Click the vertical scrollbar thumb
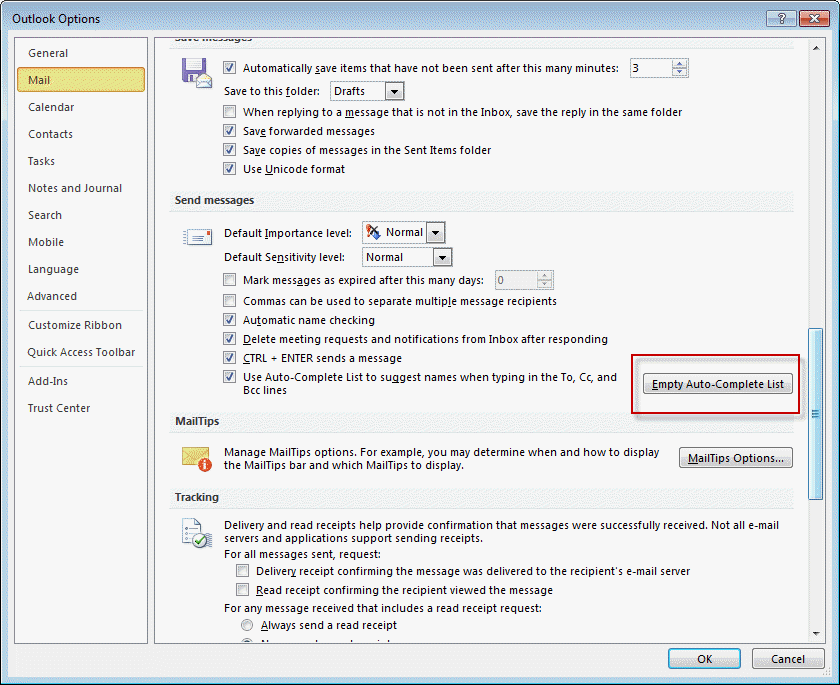The image size is (840, 685). (x=815, y=414)
